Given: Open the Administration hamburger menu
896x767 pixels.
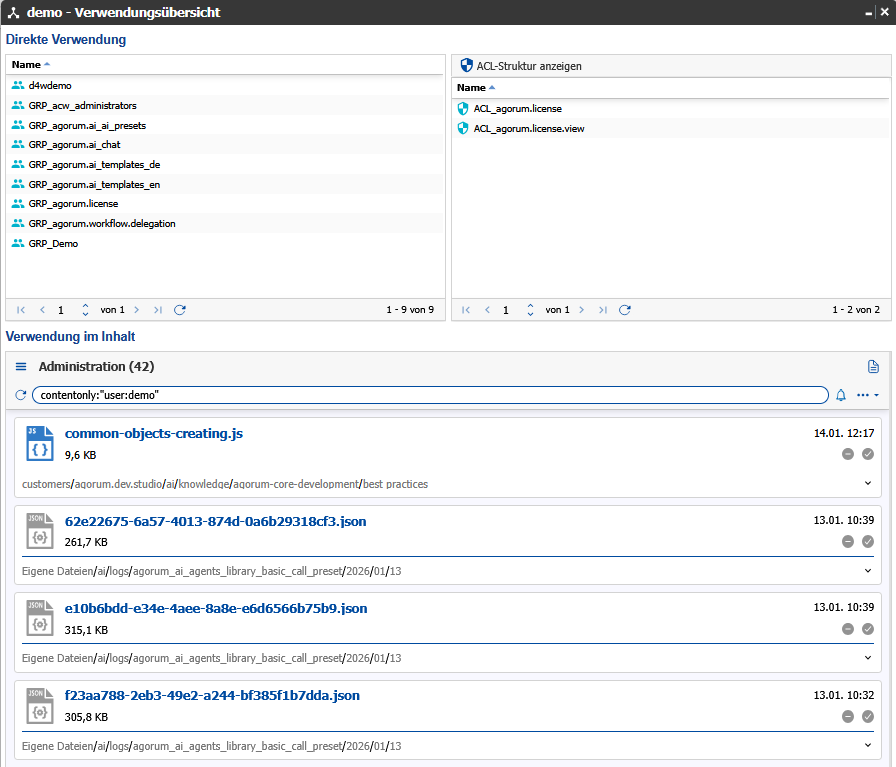Looking at the screenshot, I should click(x=21, y=367).
